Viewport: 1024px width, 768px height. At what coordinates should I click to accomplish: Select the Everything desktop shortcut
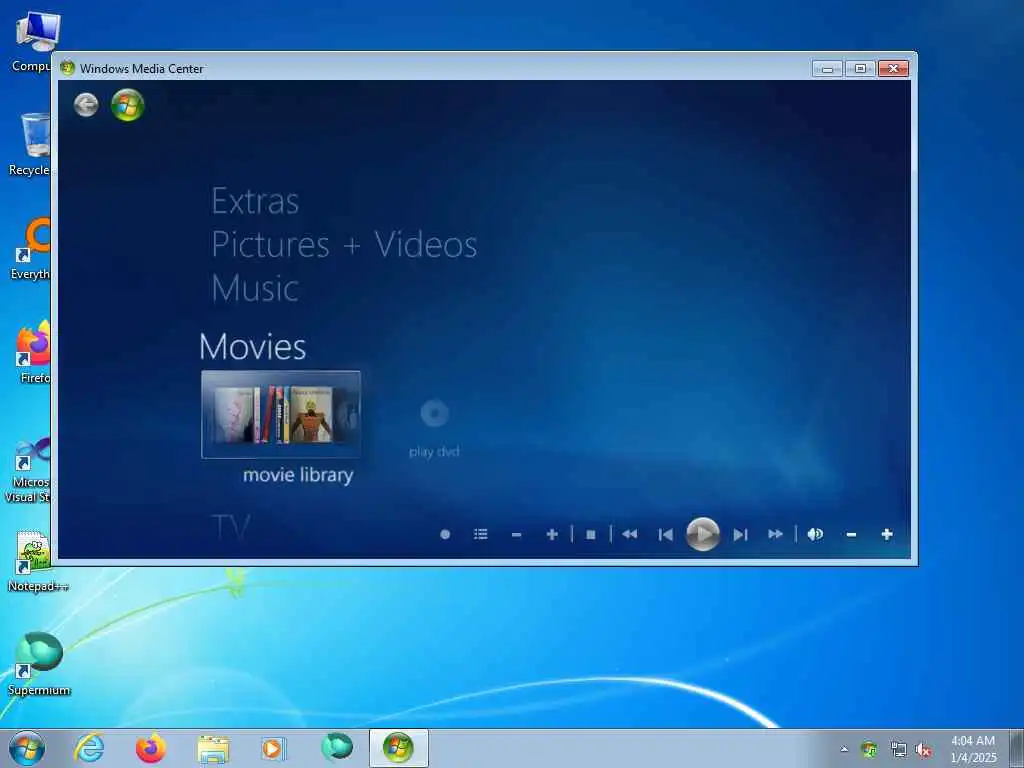point(31,249)
